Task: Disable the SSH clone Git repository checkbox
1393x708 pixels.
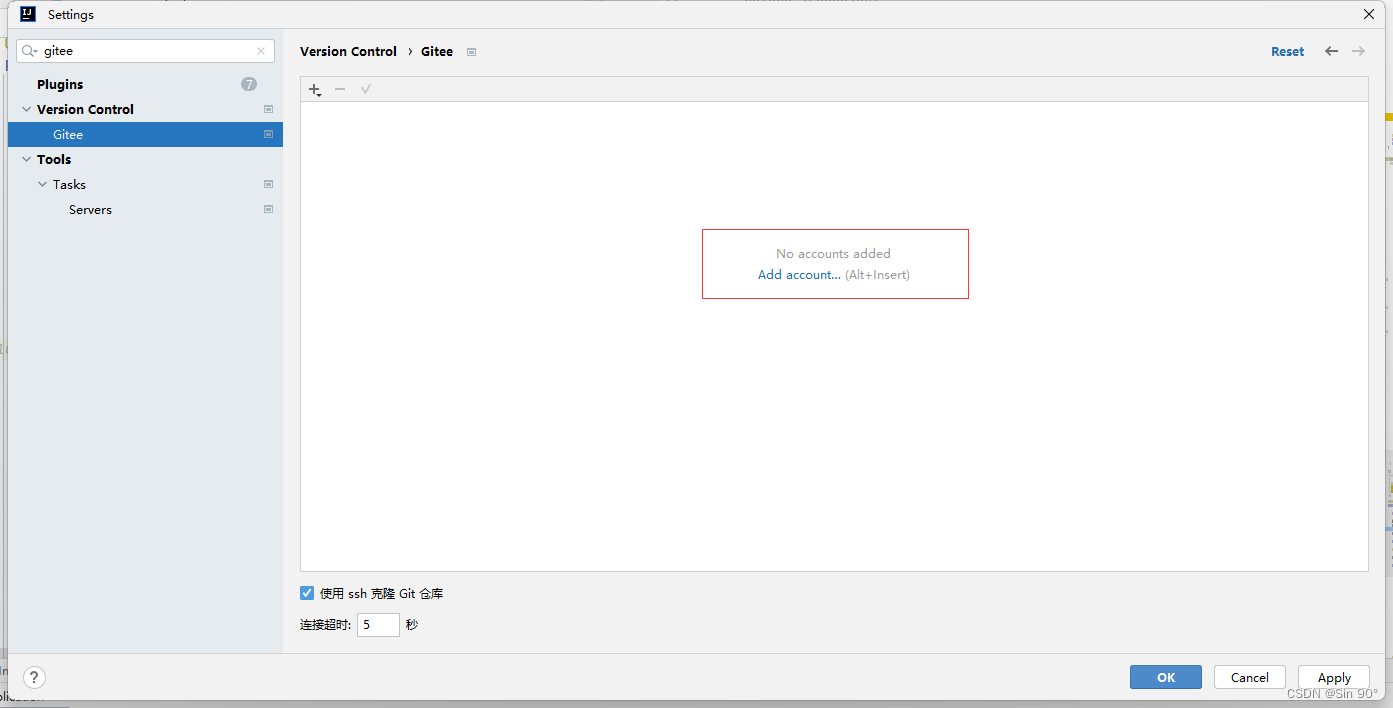Action: 307,593
